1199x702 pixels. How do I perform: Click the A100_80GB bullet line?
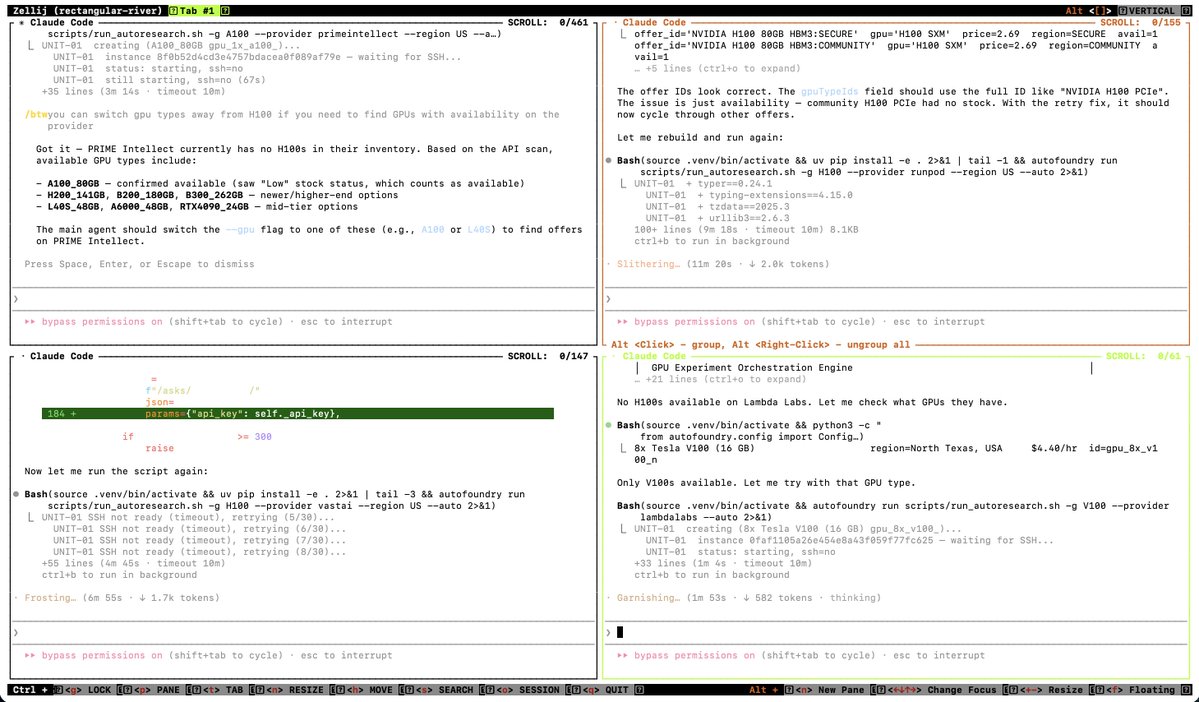[280, 184]
